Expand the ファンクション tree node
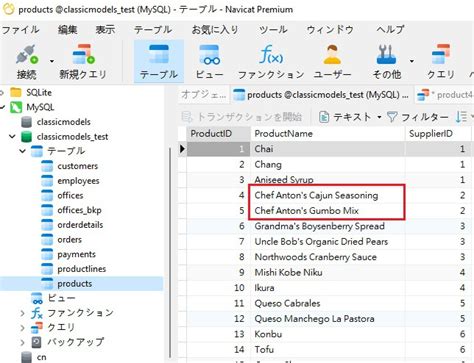The width and height of the screenshot is (474, 363). (22, 313)
